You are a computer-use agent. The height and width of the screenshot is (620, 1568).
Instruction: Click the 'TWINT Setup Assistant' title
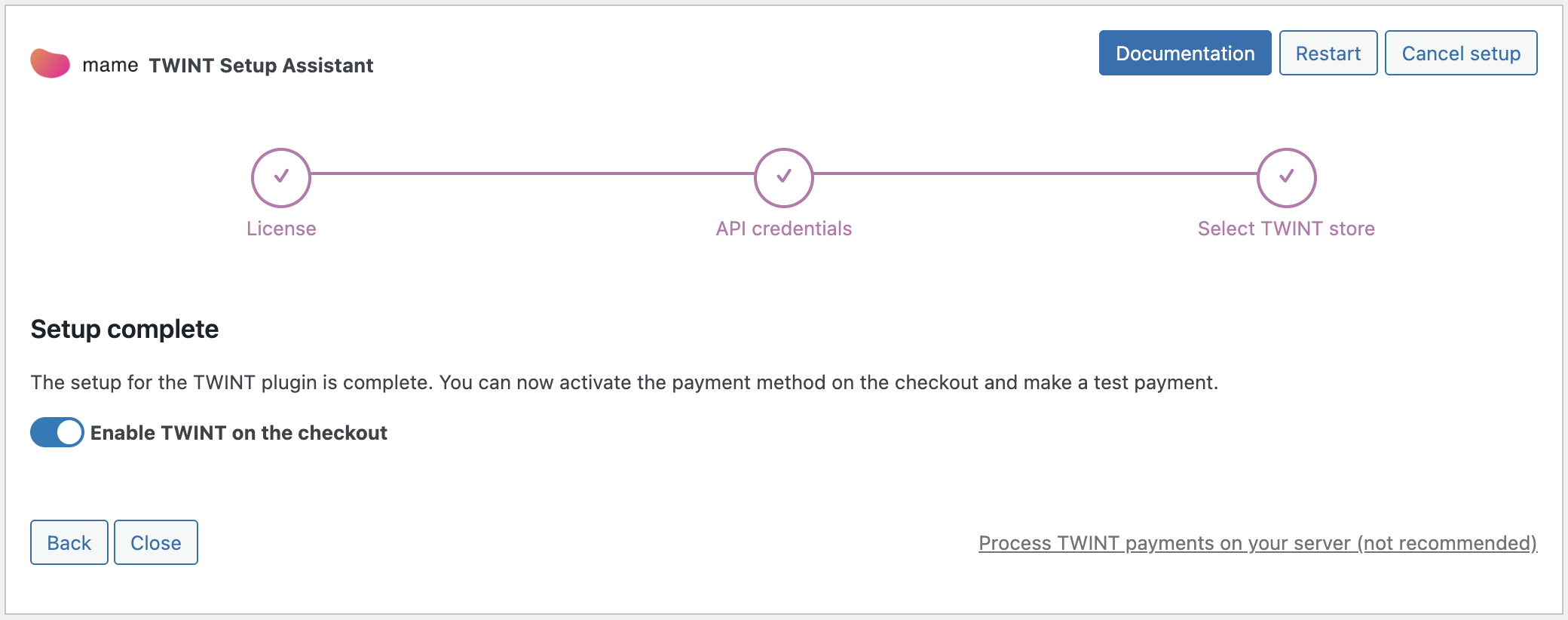click(261, 66)
